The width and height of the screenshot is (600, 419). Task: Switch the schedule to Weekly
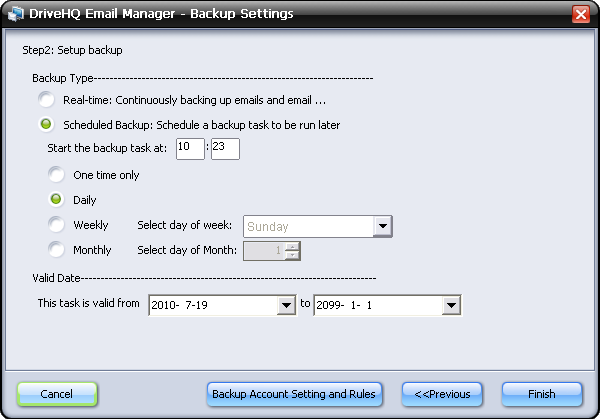[57, 225]
